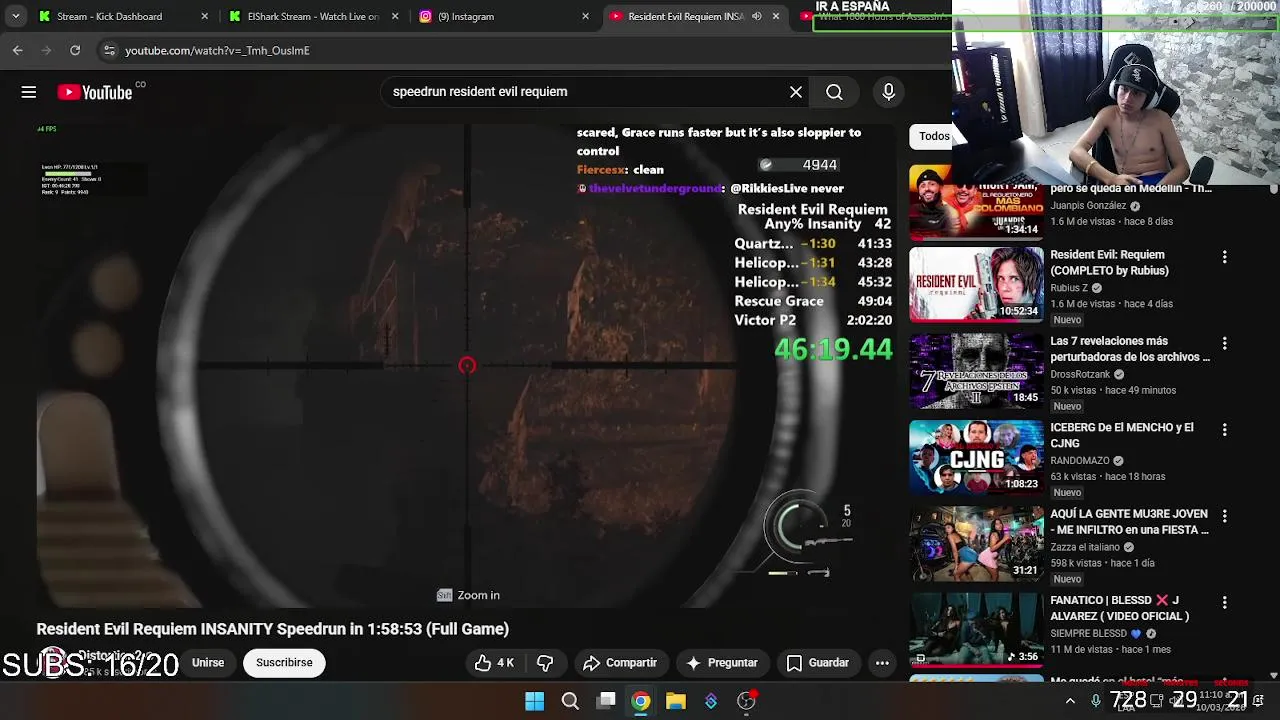The width and height of the screenshot is (1280, 720).
Task: Open Task View on the taskbar
Action: tap(606, 701)
